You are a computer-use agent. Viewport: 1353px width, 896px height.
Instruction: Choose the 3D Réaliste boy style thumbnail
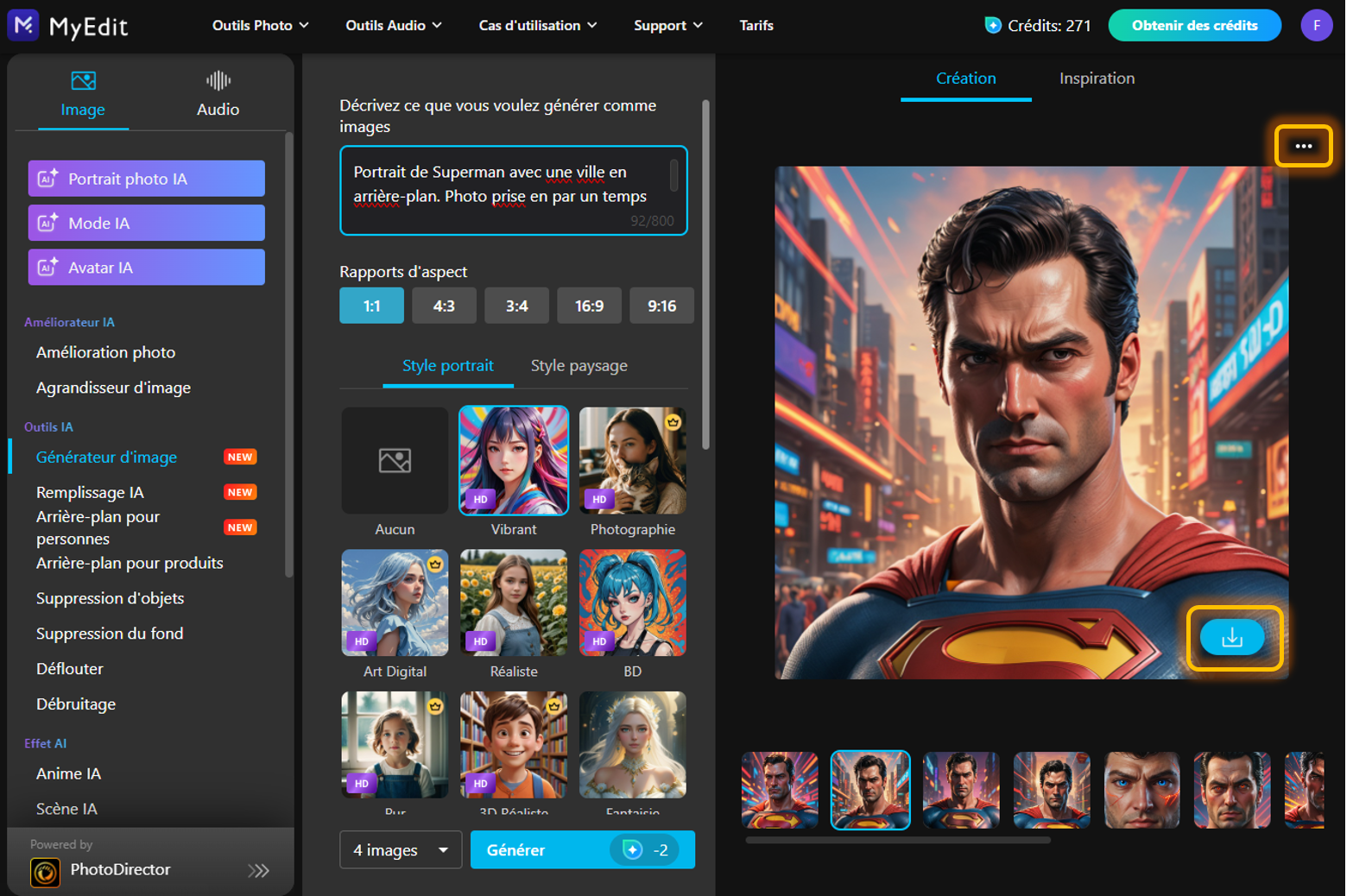[514, 744]
